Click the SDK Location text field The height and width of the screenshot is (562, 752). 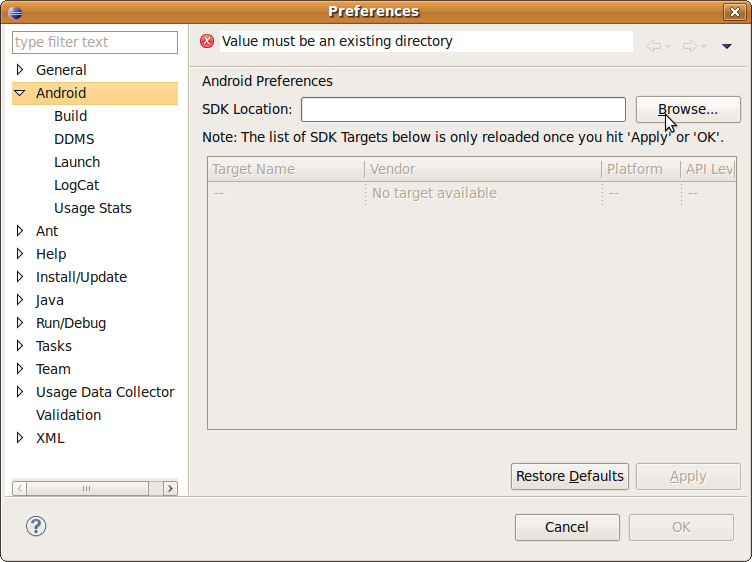463,109
